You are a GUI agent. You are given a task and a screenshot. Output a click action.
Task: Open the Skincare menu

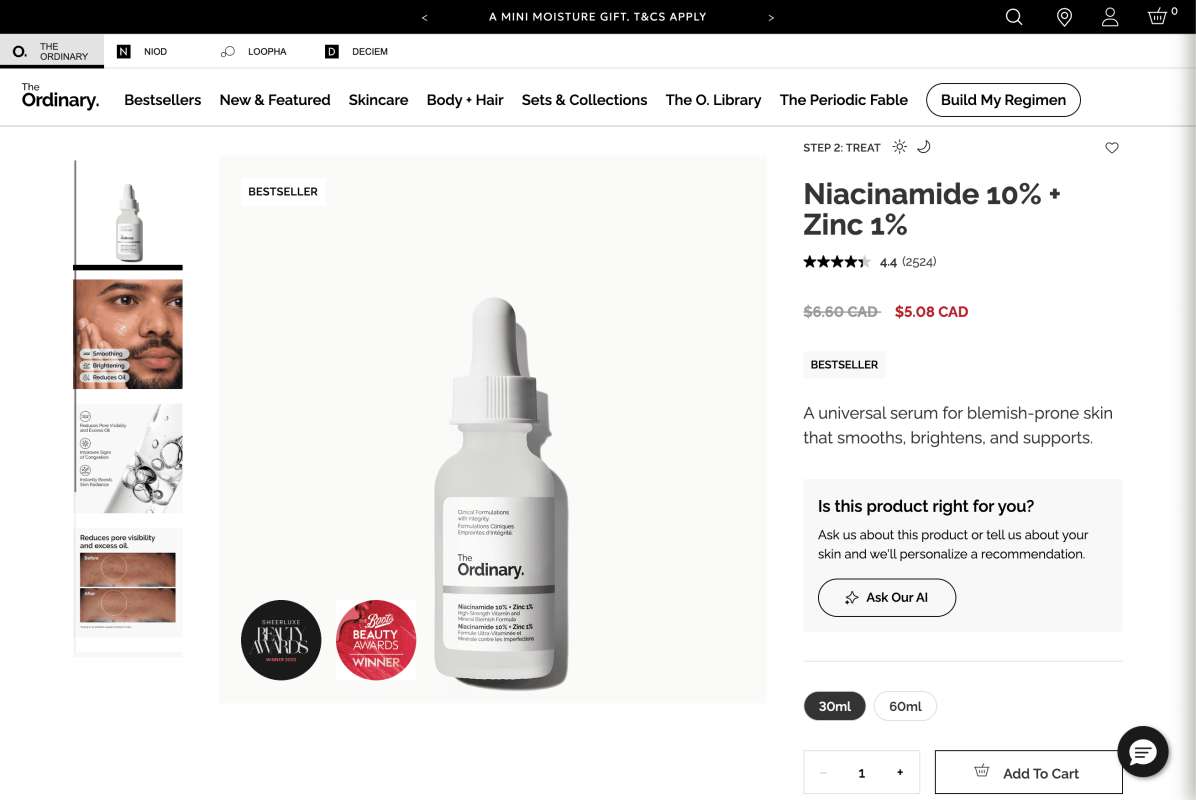tap(378, 100)
